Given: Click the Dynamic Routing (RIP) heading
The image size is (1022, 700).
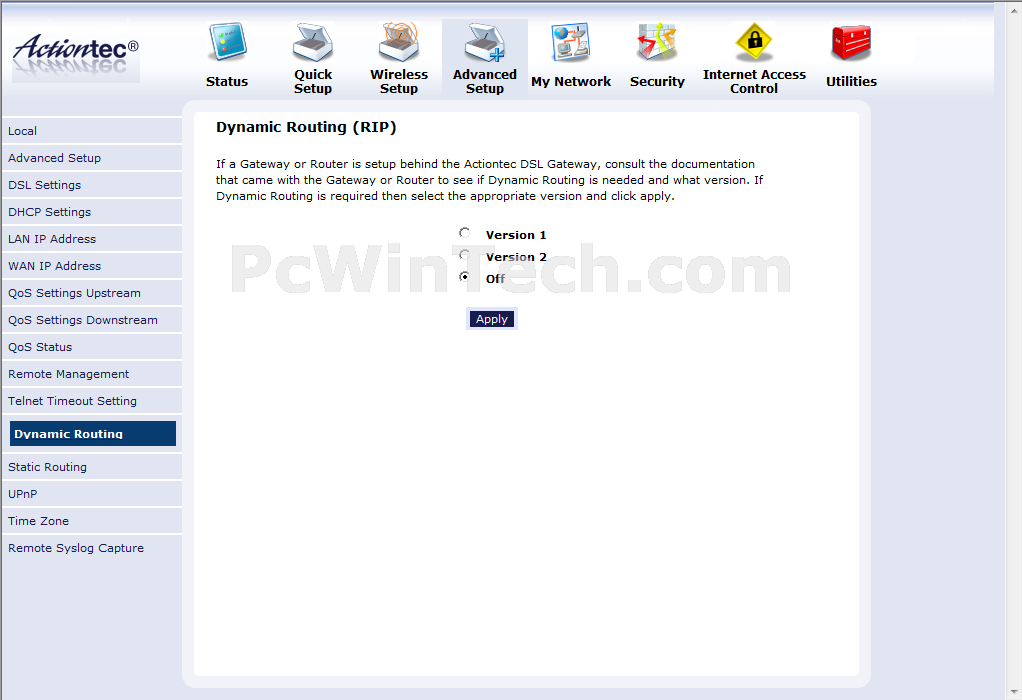Looking at the screenshot, I should coord(306,127).
